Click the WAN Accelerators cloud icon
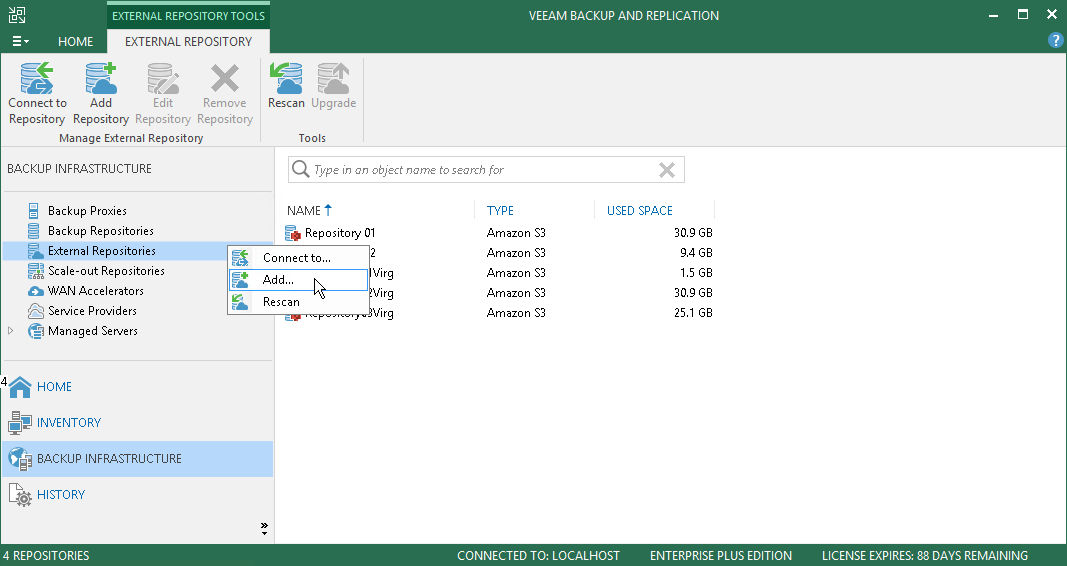 coord(35,291)
